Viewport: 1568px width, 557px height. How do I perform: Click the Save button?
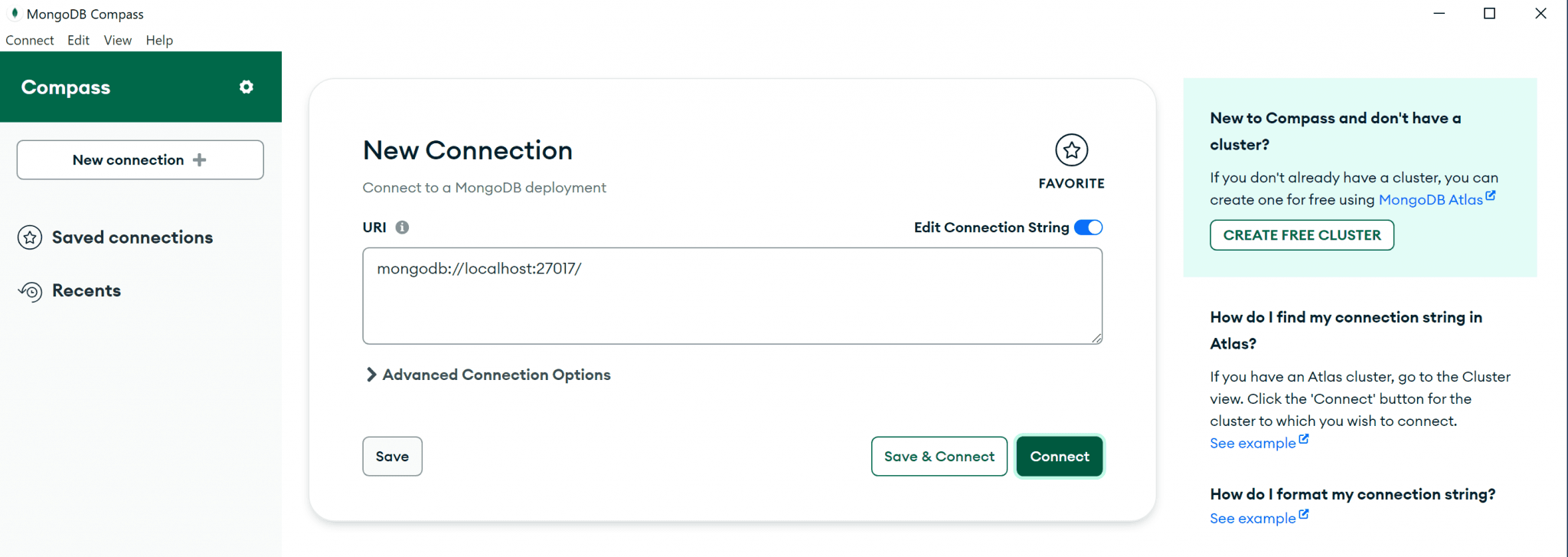[392, 457]
